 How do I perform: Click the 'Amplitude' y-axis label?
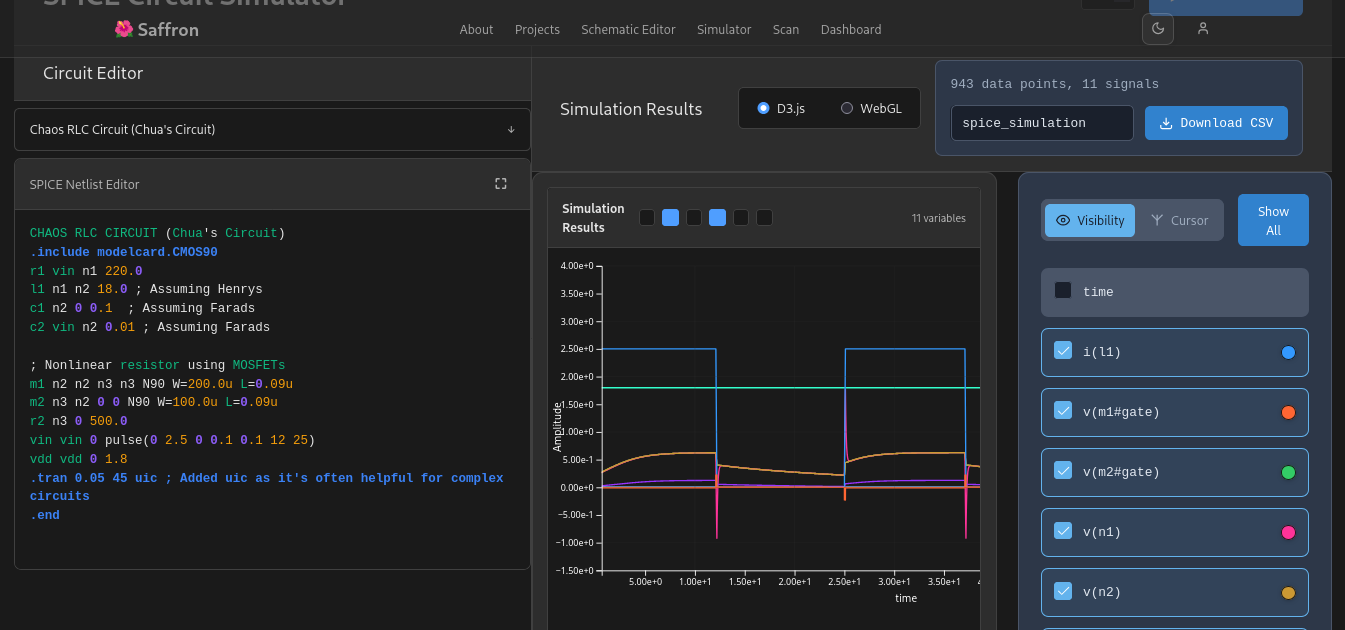[558, 425]
